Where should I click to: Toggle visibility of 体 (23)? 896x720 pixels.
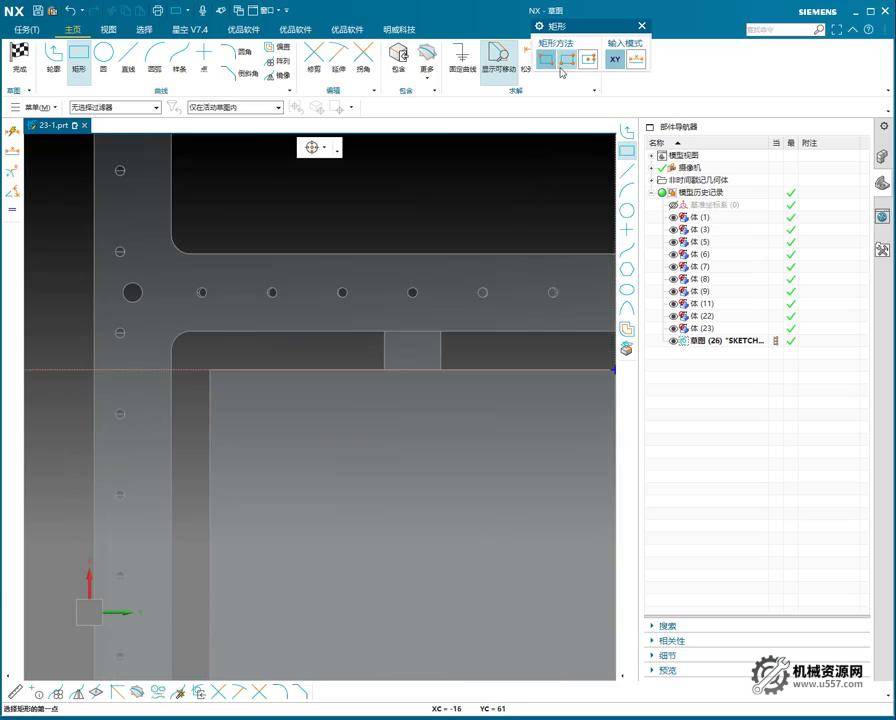673,328
